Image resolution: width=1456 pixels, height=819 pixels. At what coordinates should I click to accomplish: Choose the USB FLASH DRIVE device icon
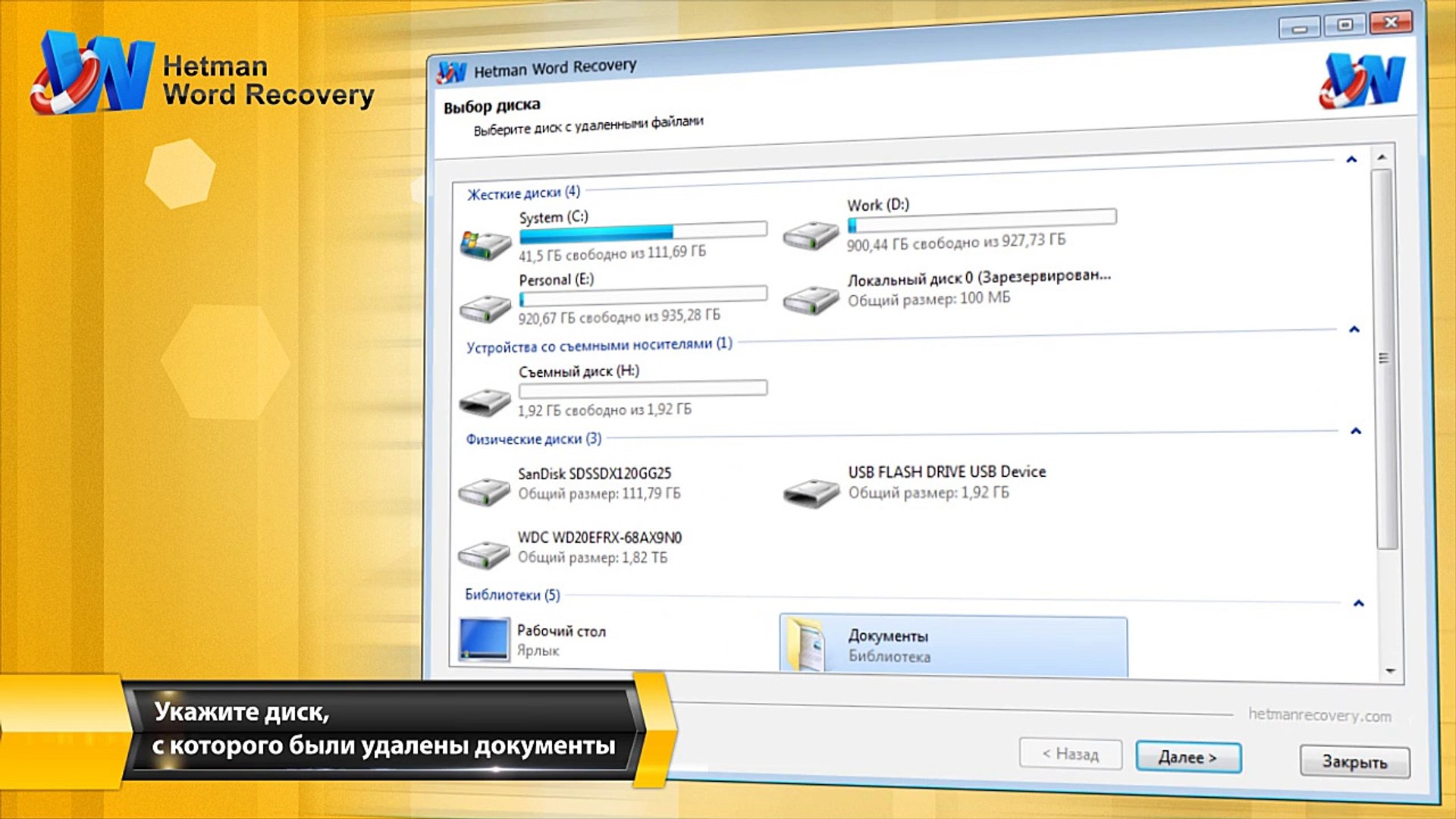pos(811,493)
